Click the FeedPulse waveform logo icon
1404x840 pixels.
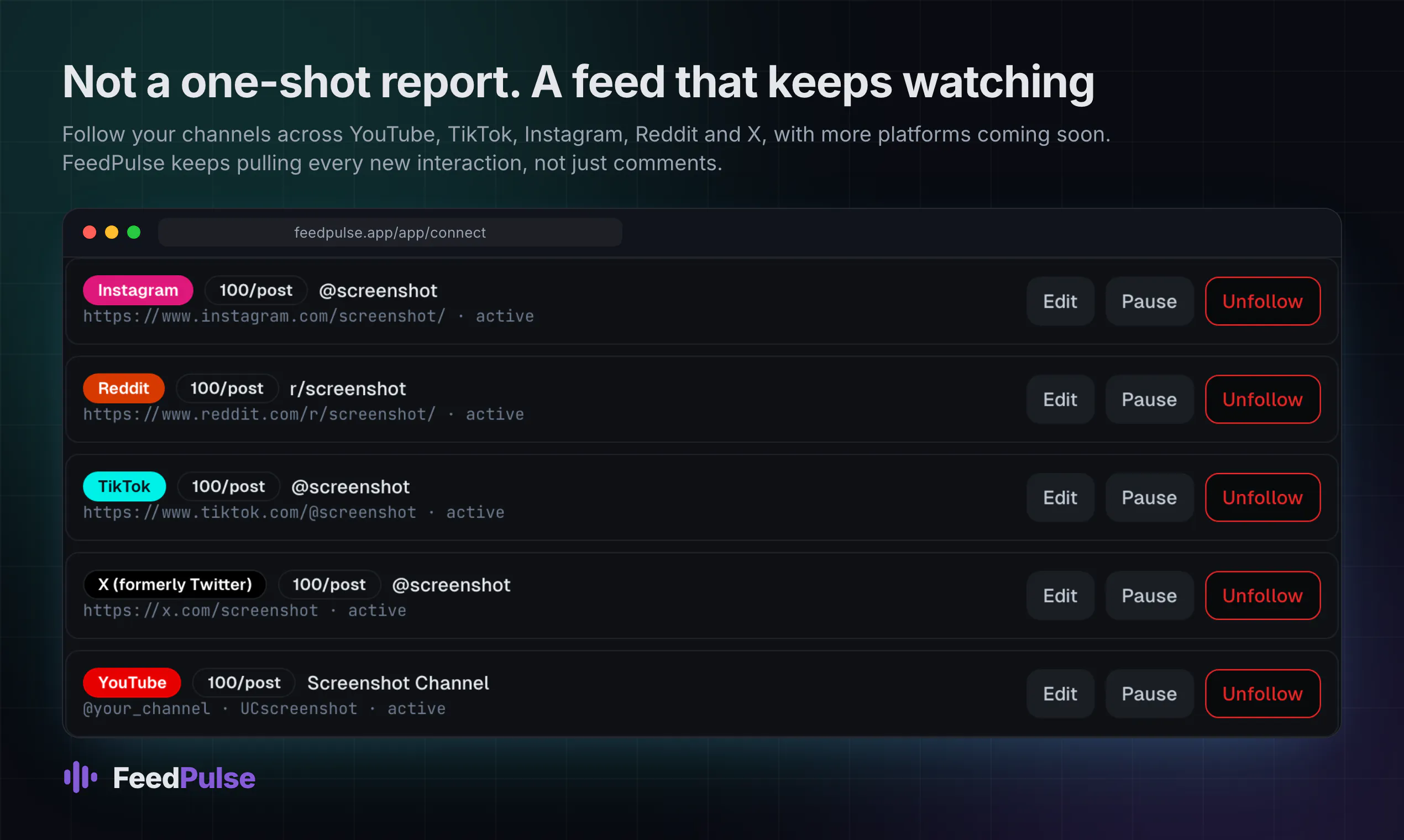coord(80,777)
